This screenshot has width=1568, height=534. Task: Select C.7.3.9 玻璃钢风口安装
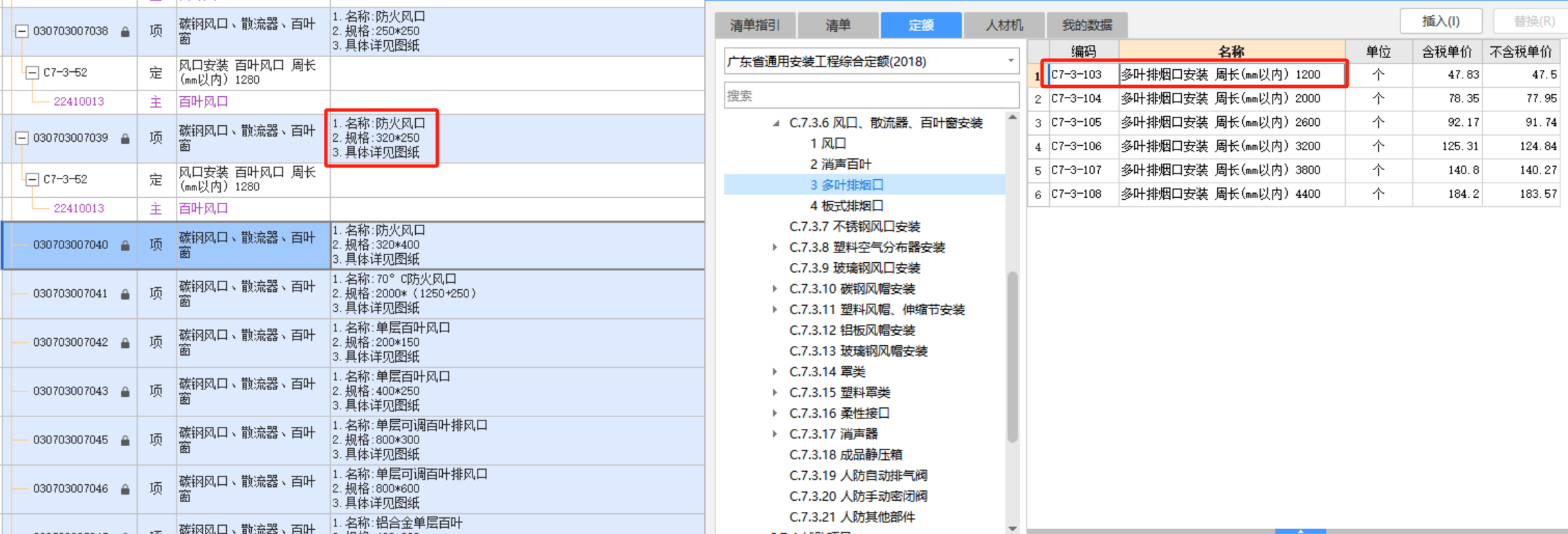coord(855,268)
